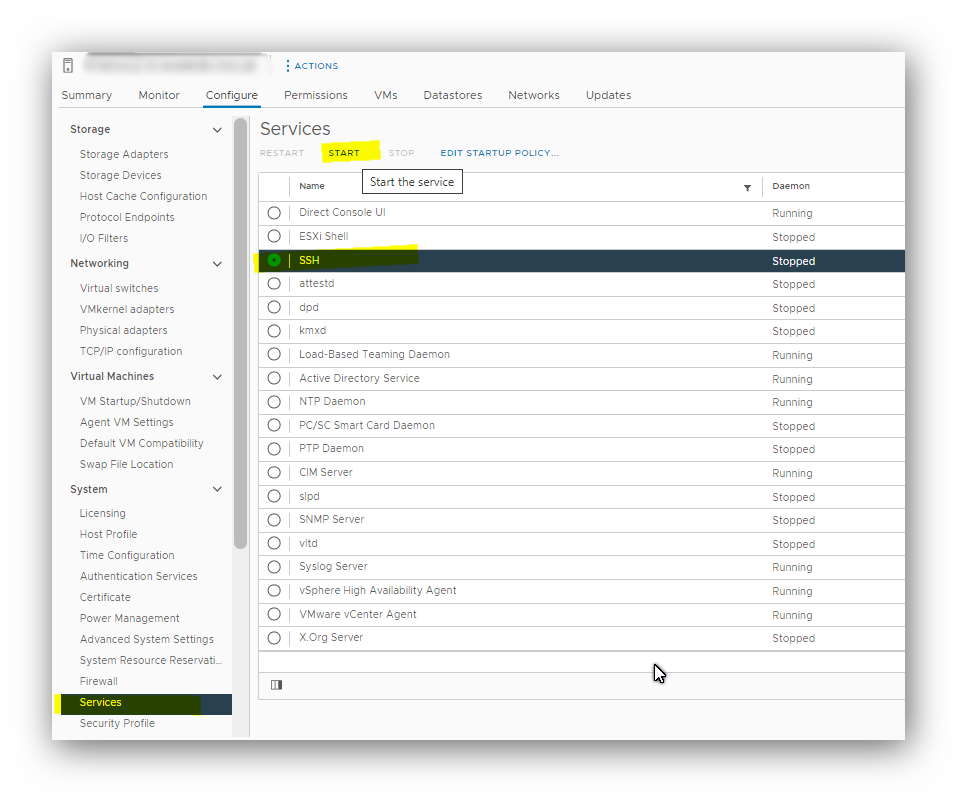957x792 pixels.
Task: Click the STOP button in the Services toolbar
Action: 401,153
